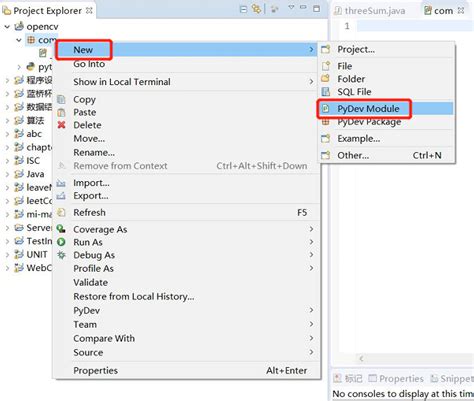Click Other... in the New submenu
This screenshot has width=474, height=401.
pyautogui.click(x=353, y=155)
